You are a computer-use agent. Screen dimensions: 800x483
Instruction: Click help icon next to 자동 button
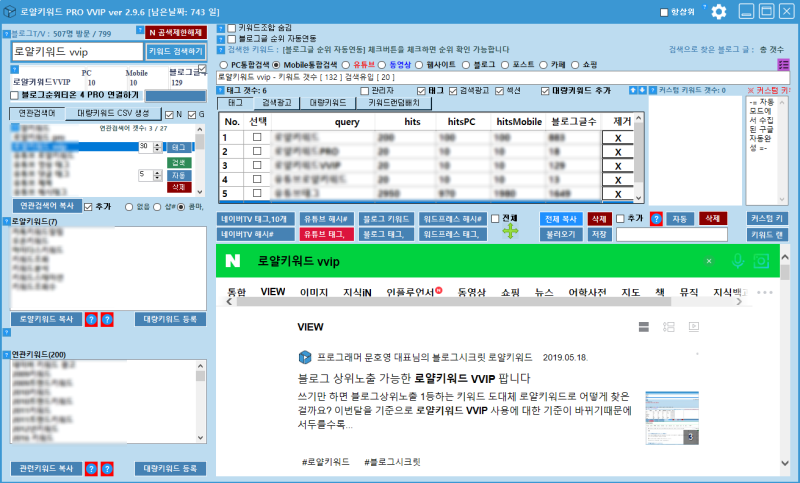657,219
